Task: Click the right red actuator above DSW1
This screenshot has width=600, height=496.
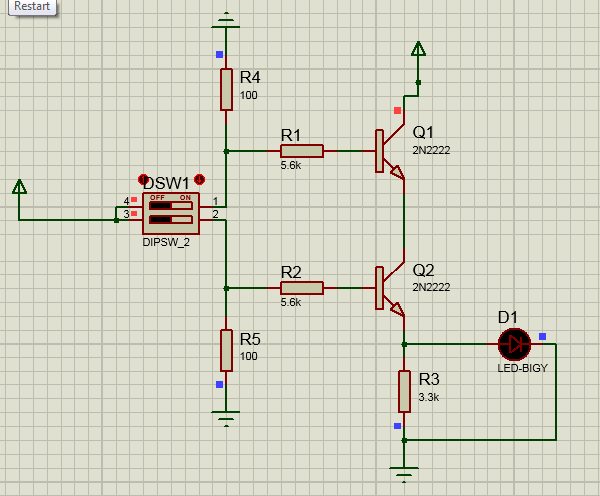Action: tap(199, 179)
